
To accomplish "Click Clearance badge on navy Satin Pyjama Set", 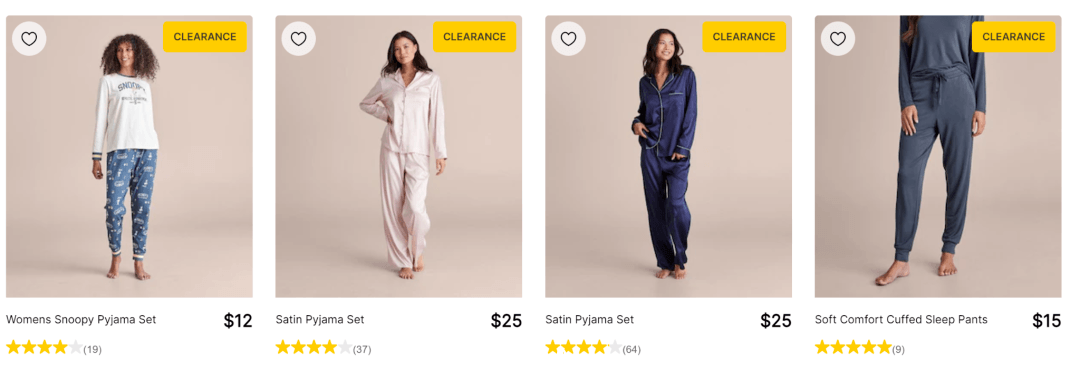I will click(x=744, y=36).
